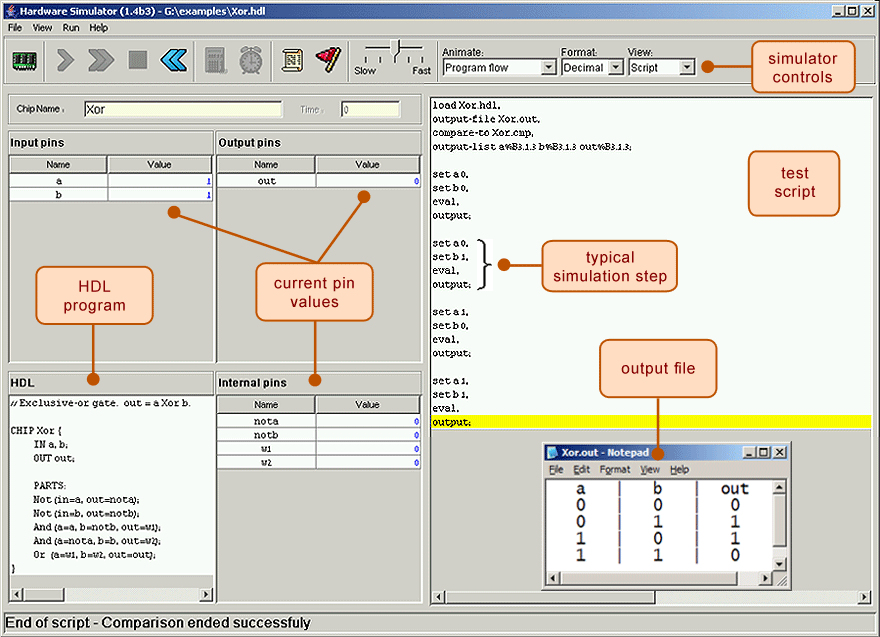Screen dimensions: 880x637
Task: Open the Format dropdown showing Decimal
Action: [589, 68]
